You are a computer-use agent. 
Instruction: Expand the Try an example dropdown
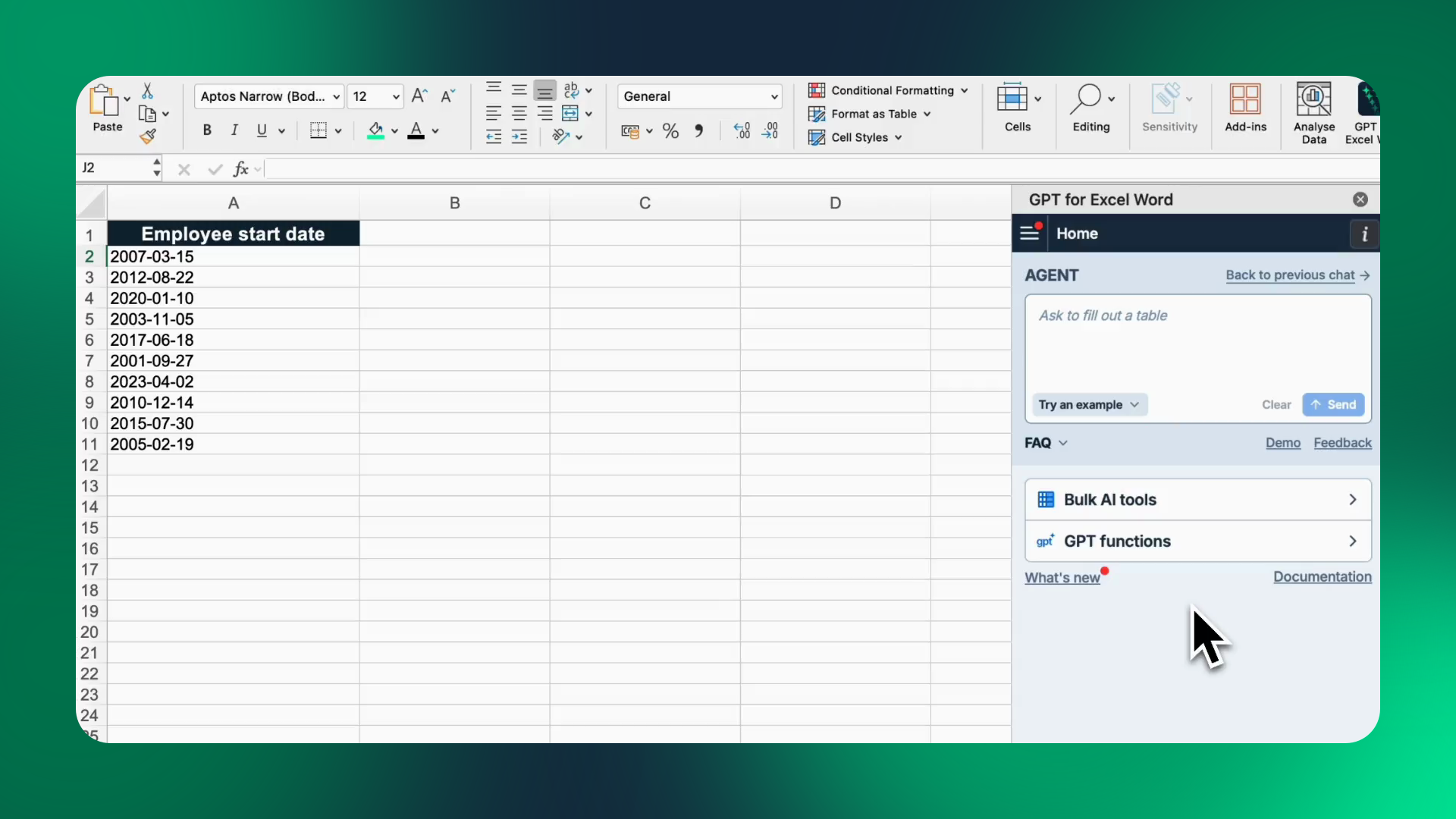click(1089, 405)
